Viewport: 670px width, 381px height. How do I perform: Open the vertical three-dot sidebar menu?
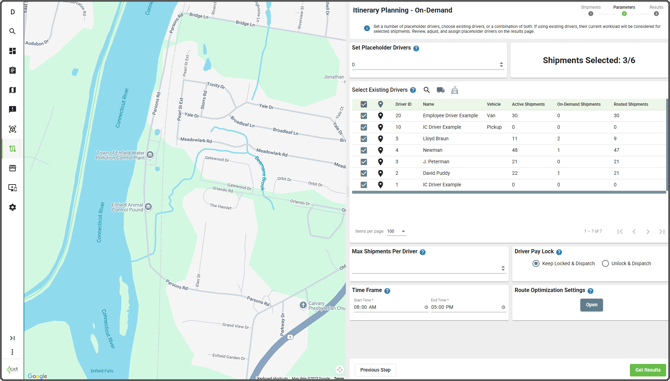12,352
